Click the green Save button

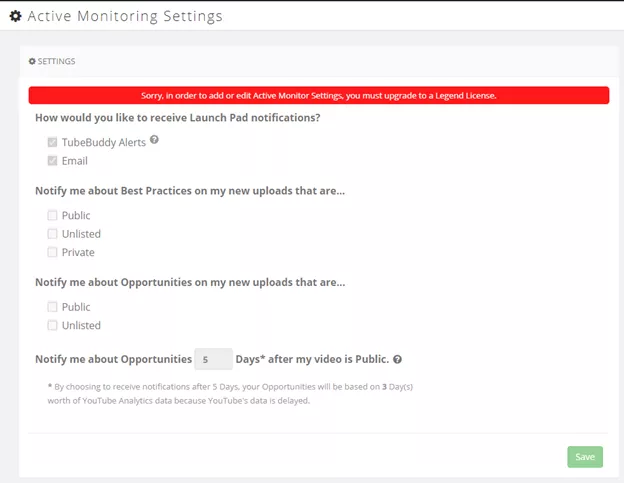pyautogui.click(x=585, y=457)
